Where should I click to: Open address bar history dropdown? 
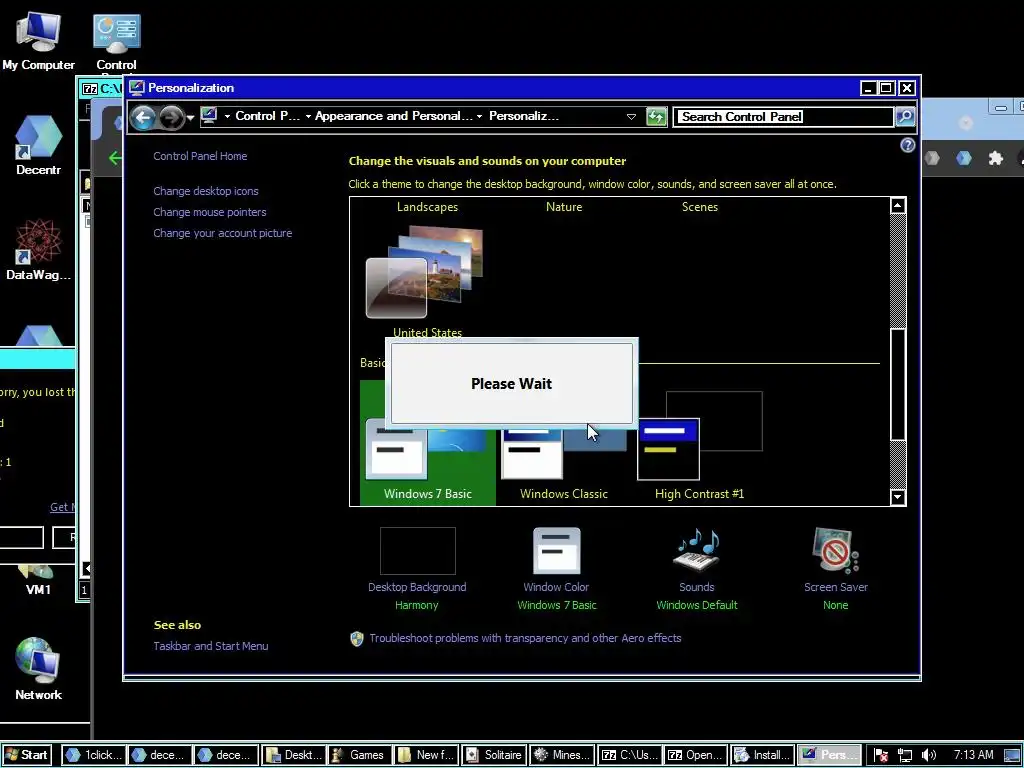tap(631, 116)
